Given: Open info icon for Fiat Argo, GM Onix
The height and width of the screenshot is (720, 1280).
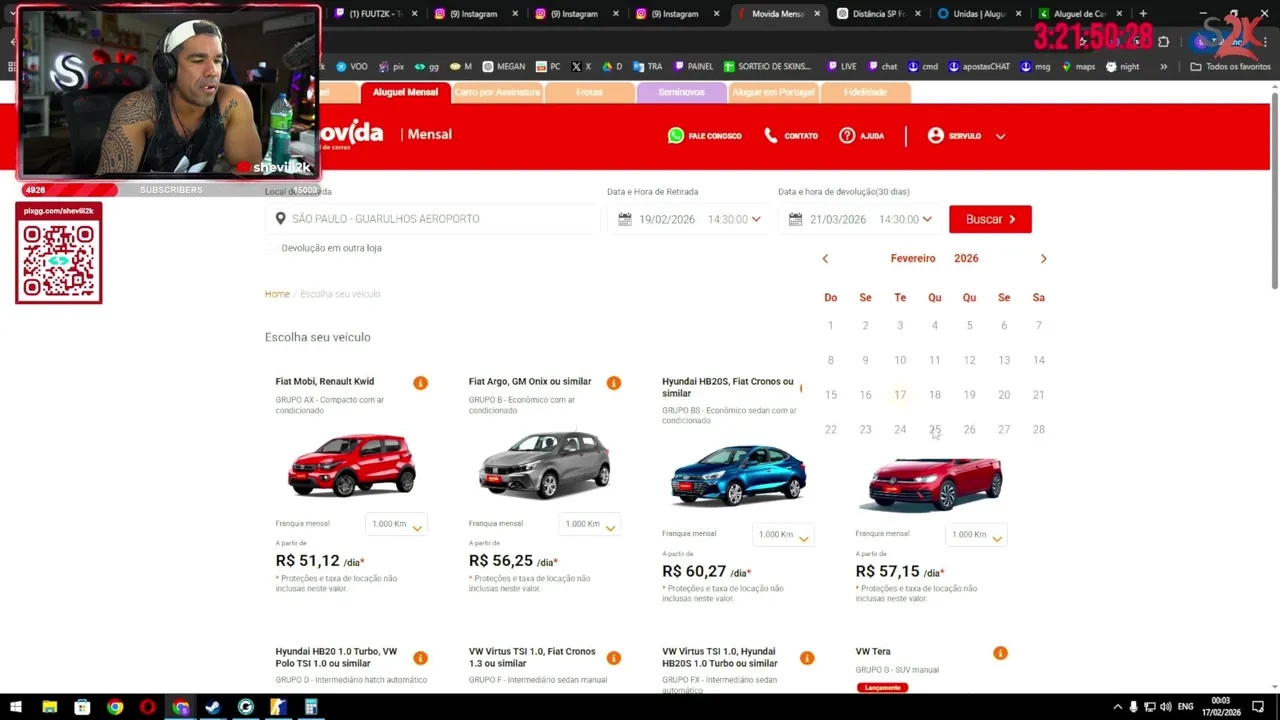Looking at the screenshot, I should [x=613, y=383].
